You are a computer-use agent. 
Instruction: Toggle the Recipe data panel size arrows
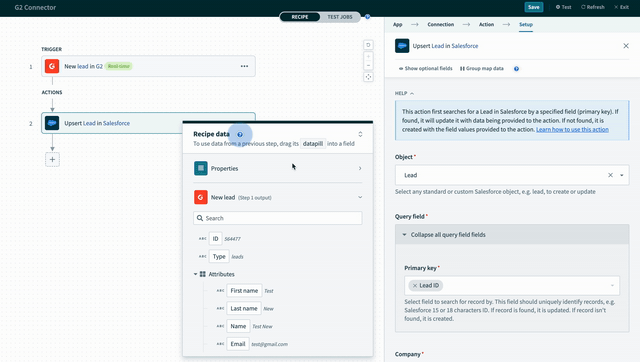360,134
